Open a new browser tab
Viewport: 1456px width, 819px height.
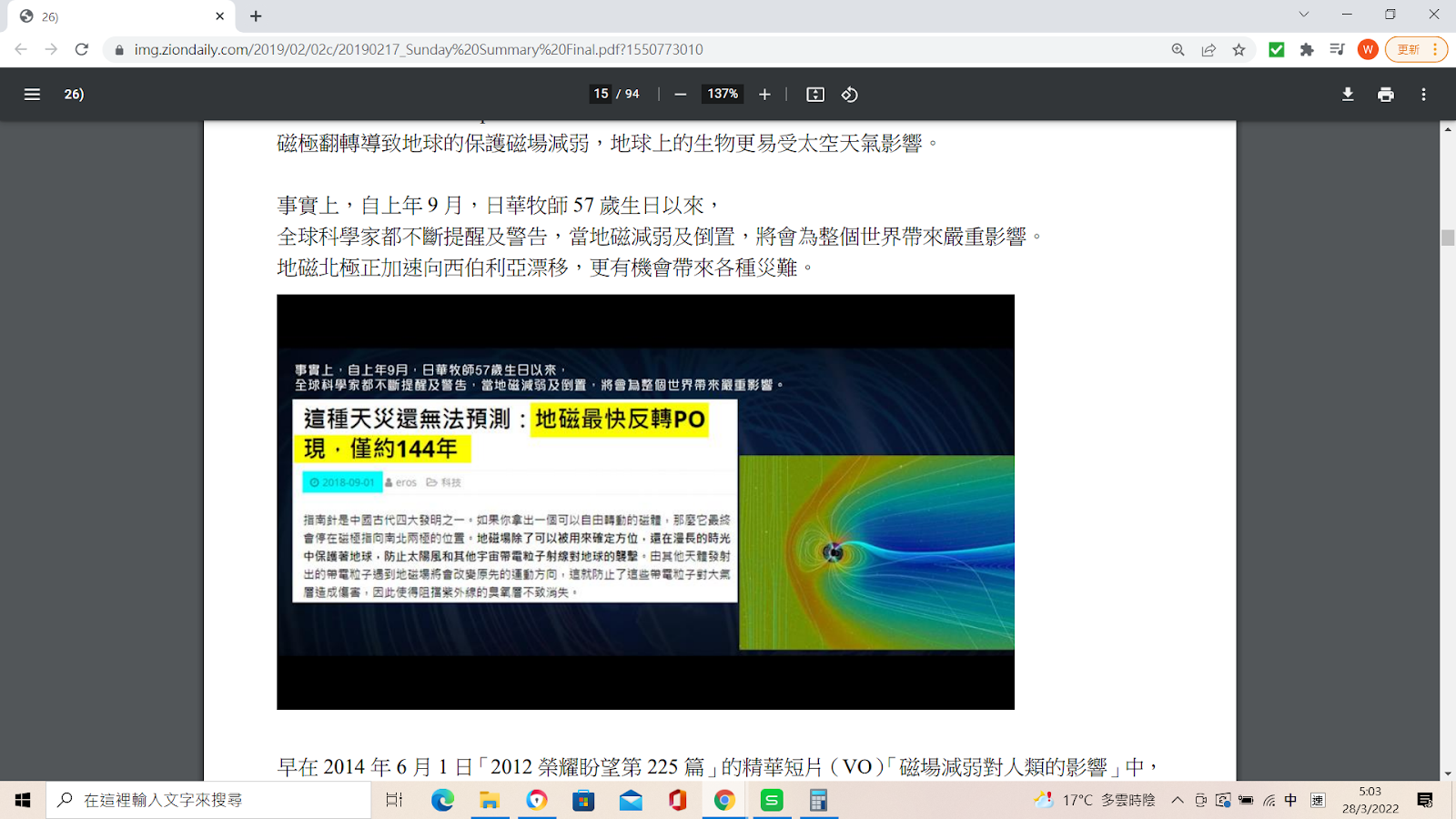click(x=256, y=16)
